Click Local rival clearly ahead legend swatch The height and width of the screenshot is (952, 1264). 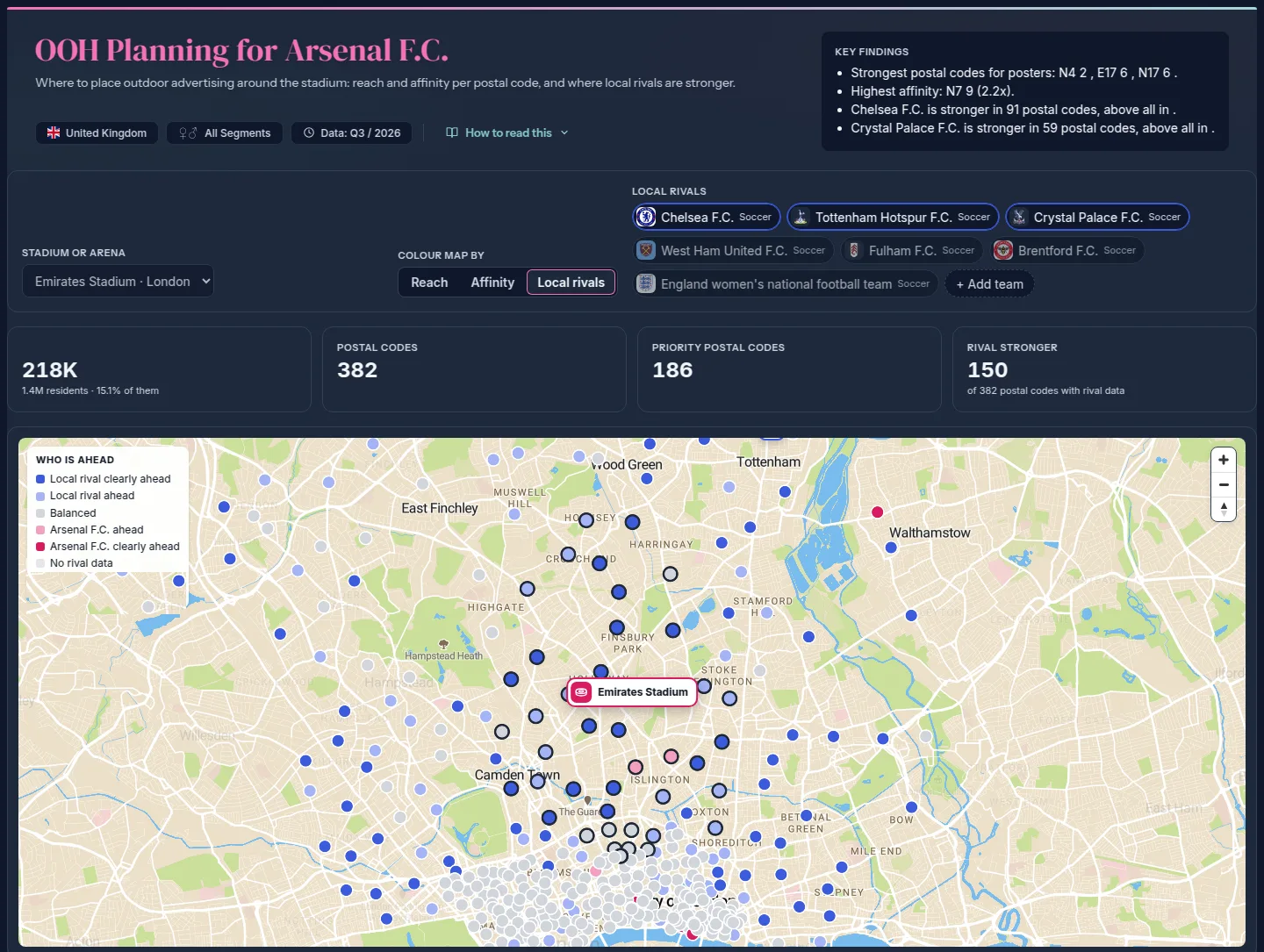40,479
